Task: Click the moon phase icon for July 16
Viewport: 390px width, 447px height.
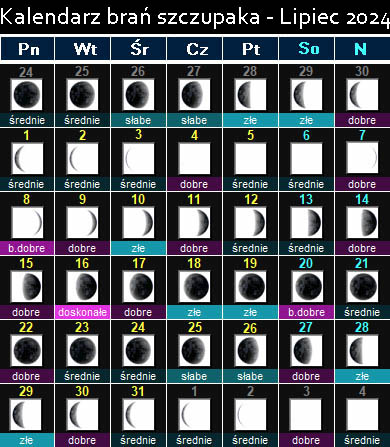Action: click(82, 286)
